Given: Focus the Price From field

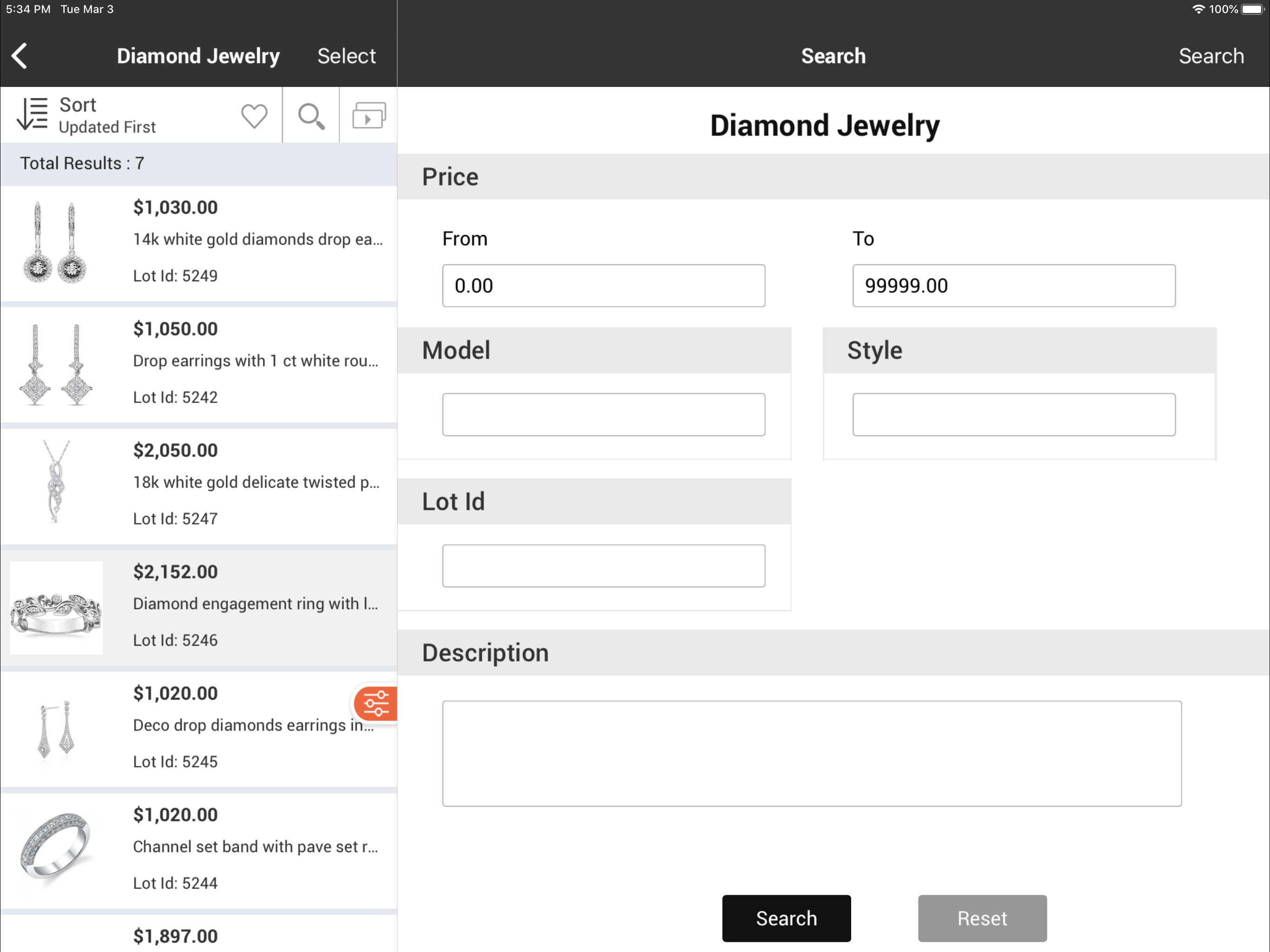Looking at the screenshot, I should [603, 285].
